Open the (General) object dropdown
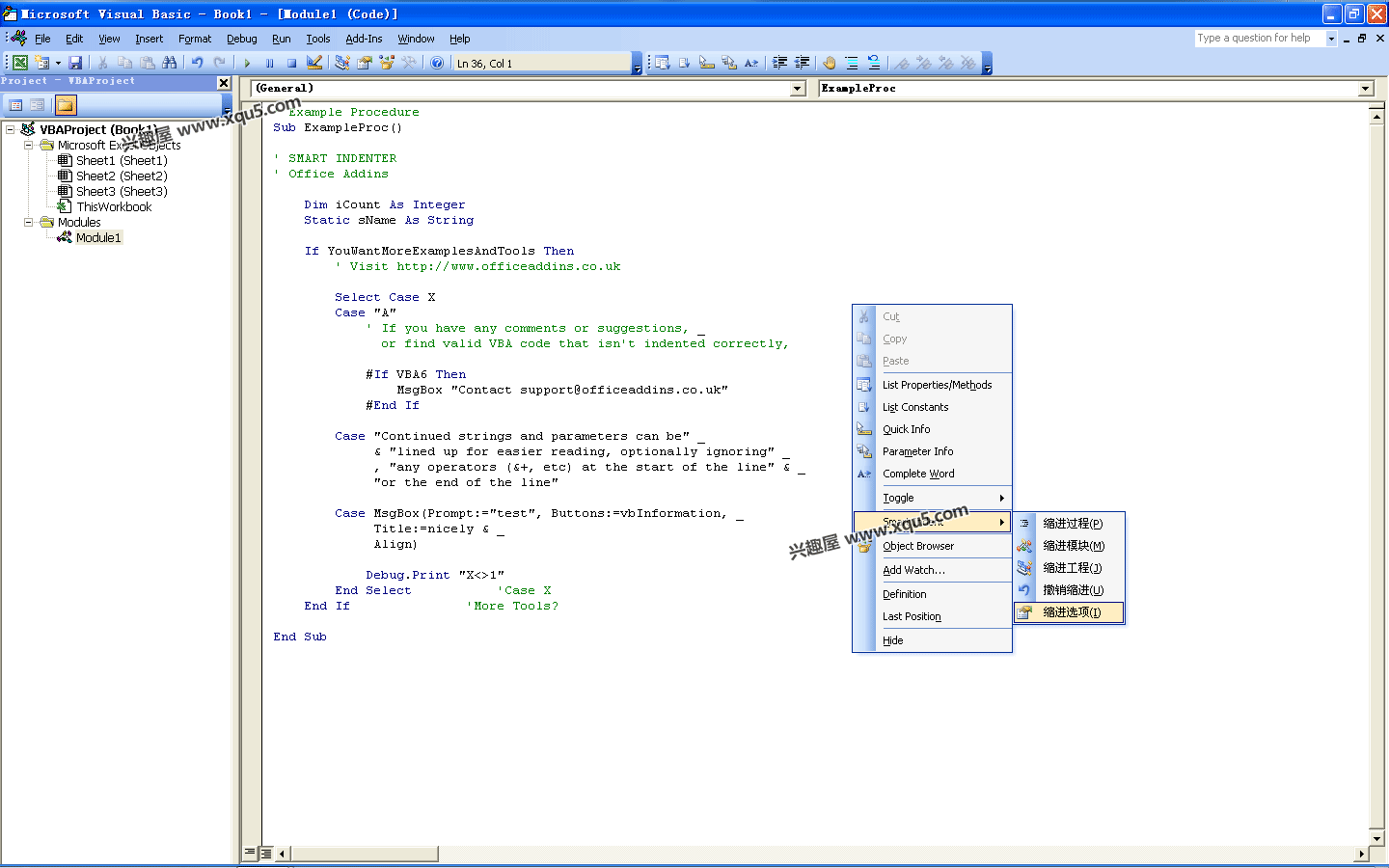This screenshot has width=1389, height=868. [798, 89]
